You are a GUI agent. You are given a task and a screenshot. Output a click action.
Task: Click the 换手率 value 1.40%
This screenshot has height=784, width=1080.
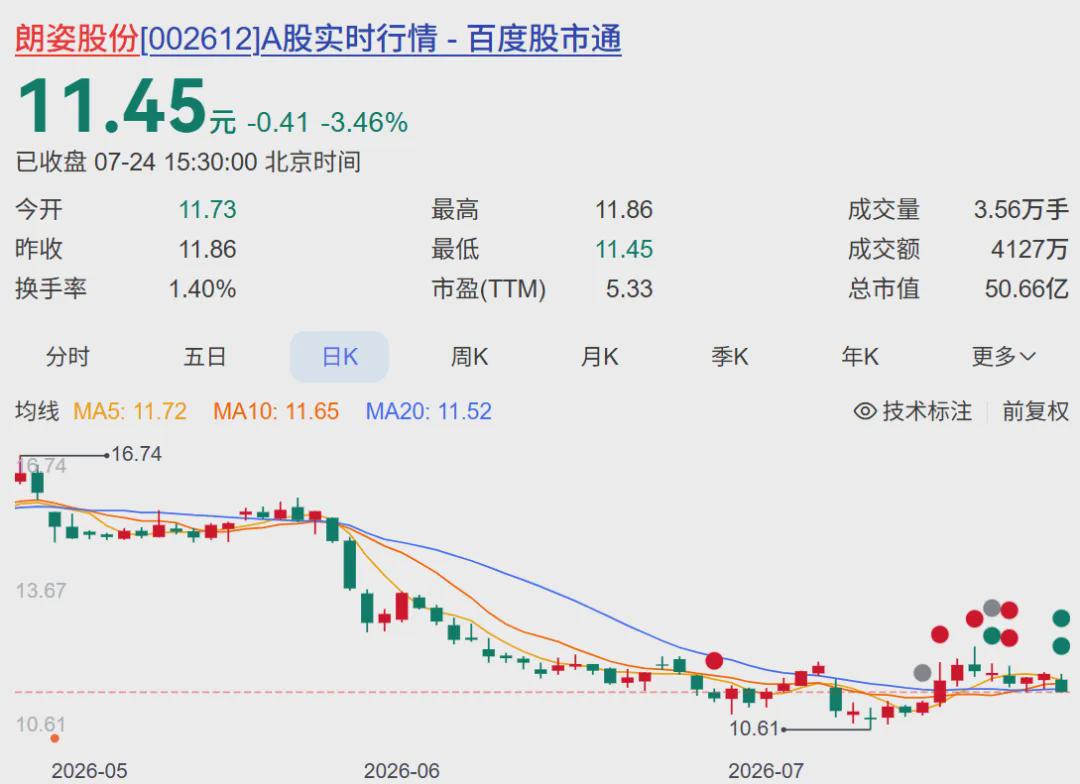[202, 289]
